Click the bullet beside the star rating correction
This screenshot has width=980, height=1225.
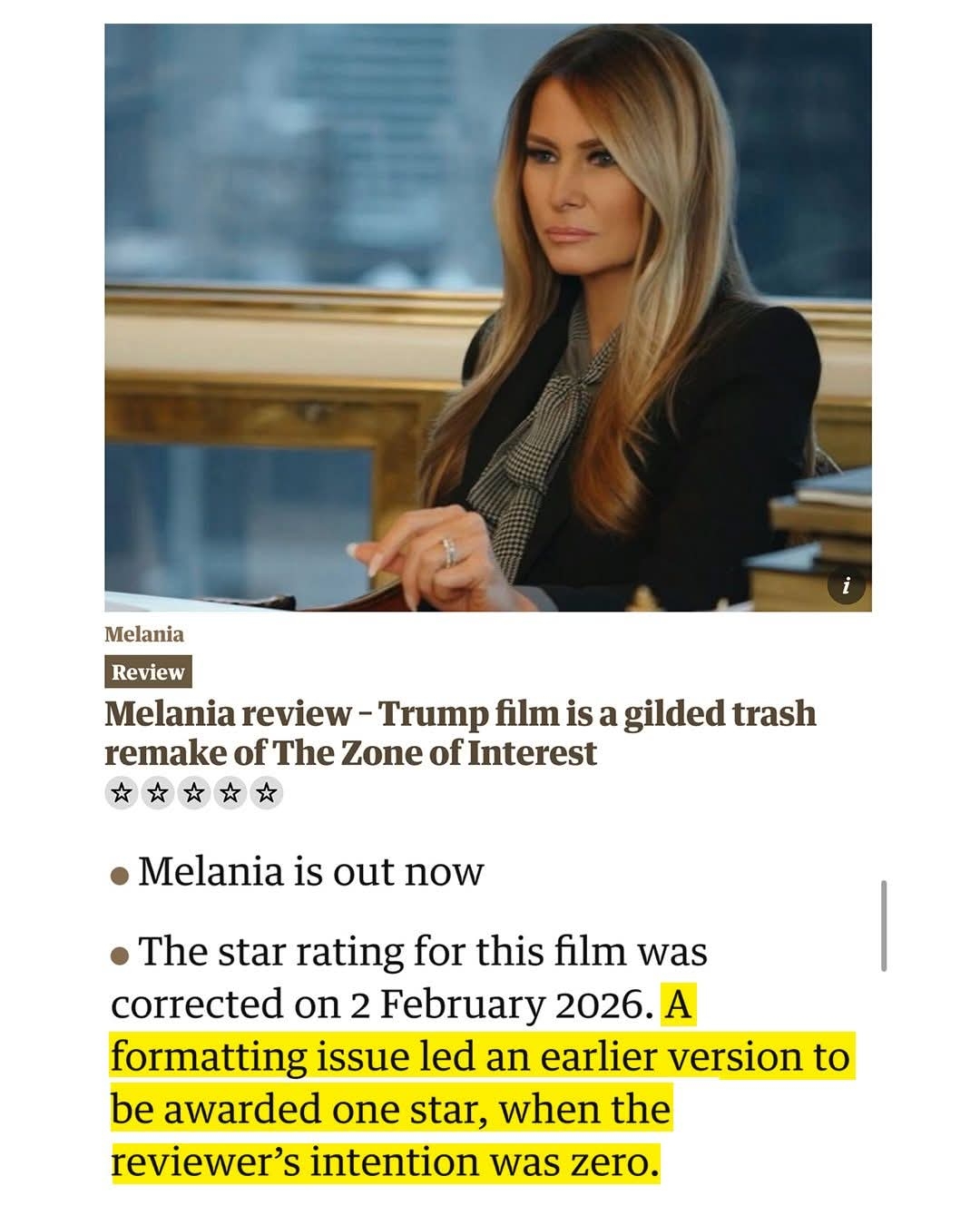119,956
